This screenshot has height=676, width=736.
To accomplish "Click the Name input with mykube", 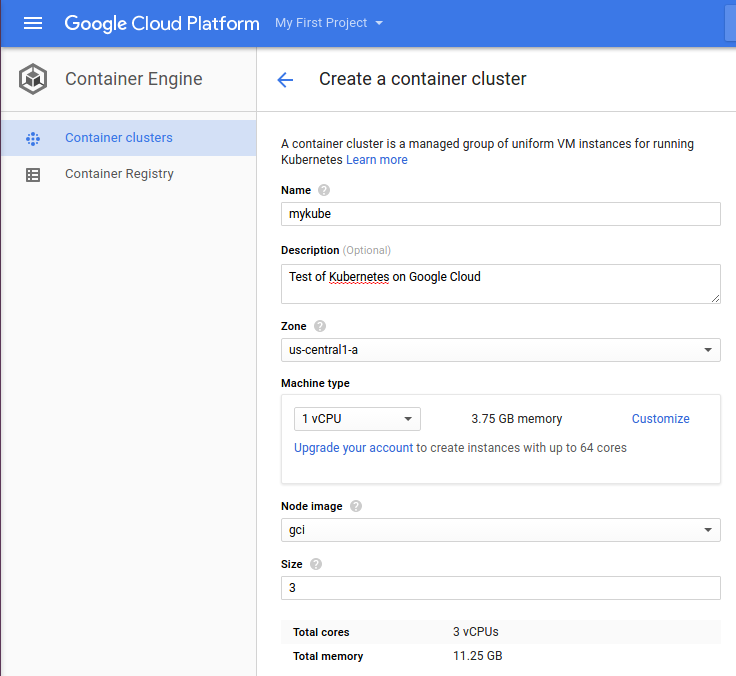I will (501, 214).
